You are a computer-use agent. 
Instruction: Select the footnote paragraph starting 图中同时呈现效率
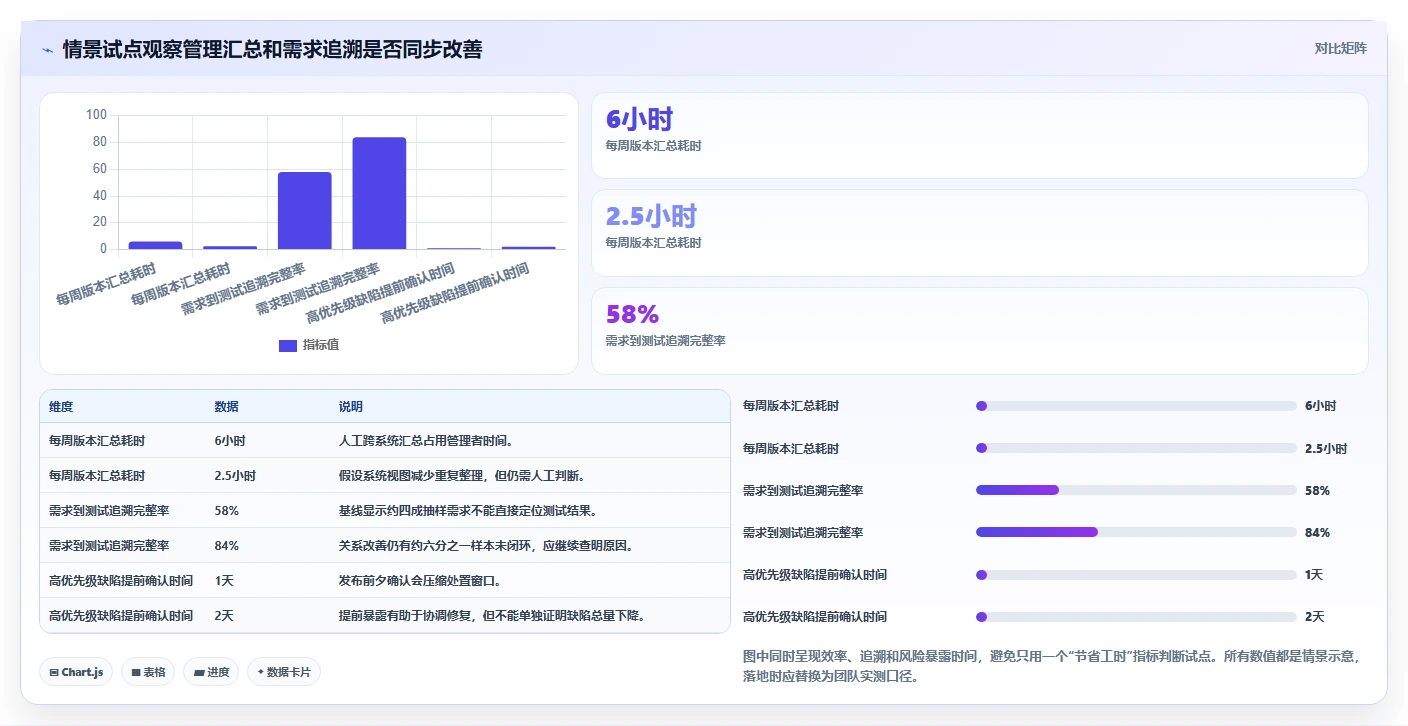click(1054, 666)
